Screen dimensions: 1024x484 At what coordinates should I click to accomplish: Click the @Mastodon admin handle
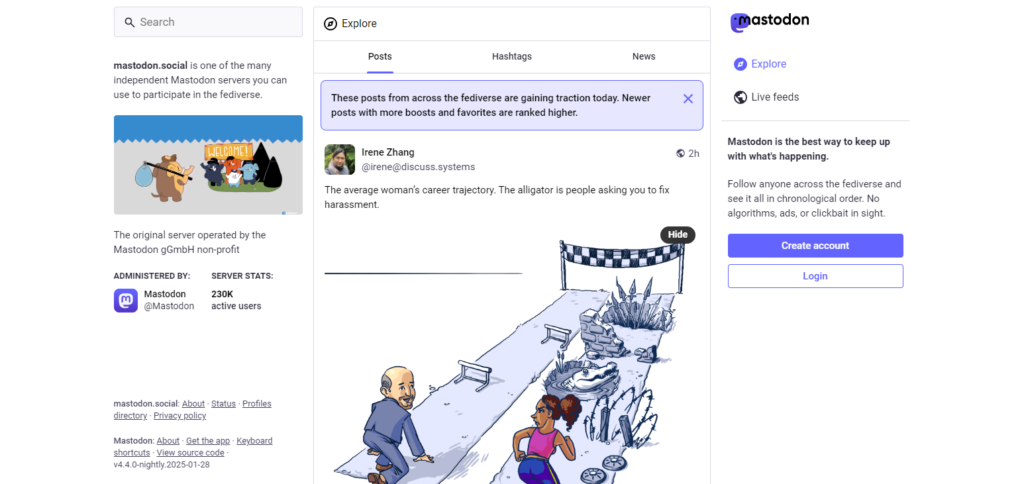(x=169, y=306)
